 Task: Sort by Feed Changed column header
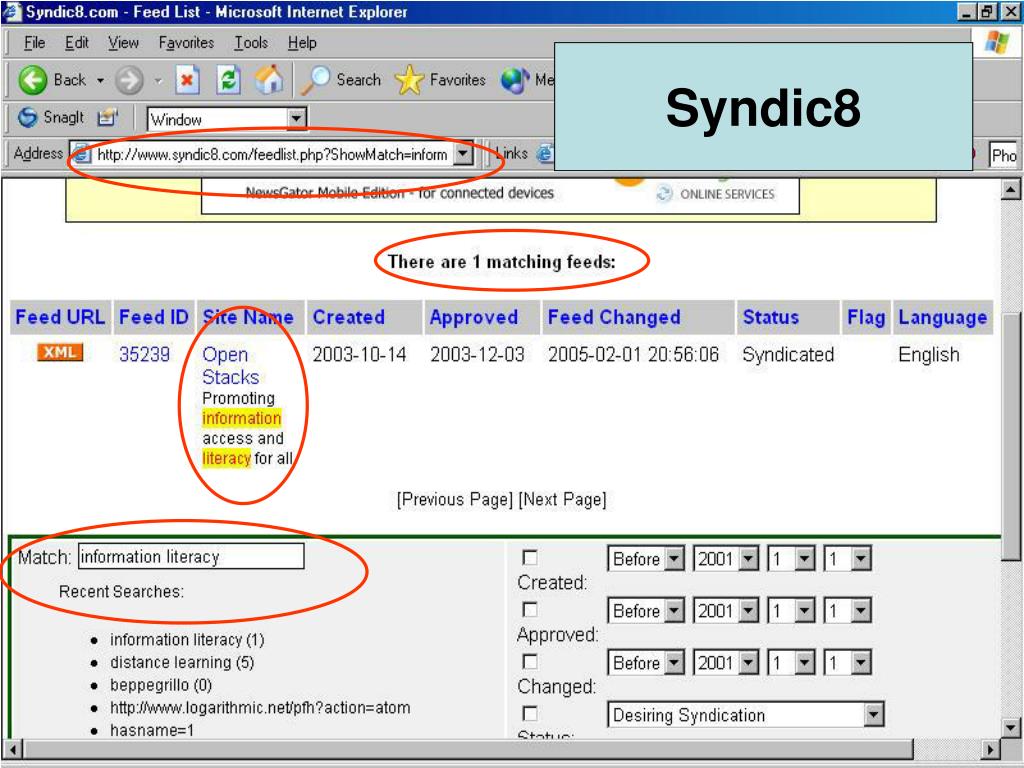pyautogui.click(x=614, y=317)
